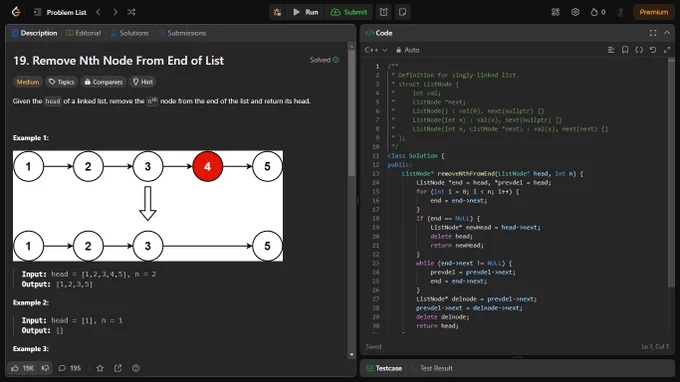
Task: Switch to the Description tab
Action: tap(34, 33)
